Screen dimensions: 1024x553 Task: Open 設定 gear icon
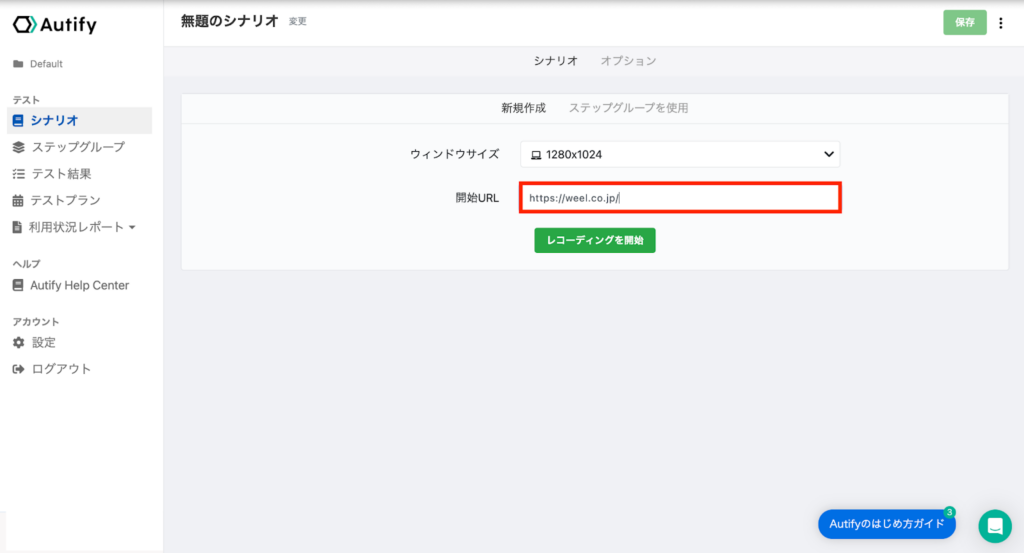[x=18, y=343]
